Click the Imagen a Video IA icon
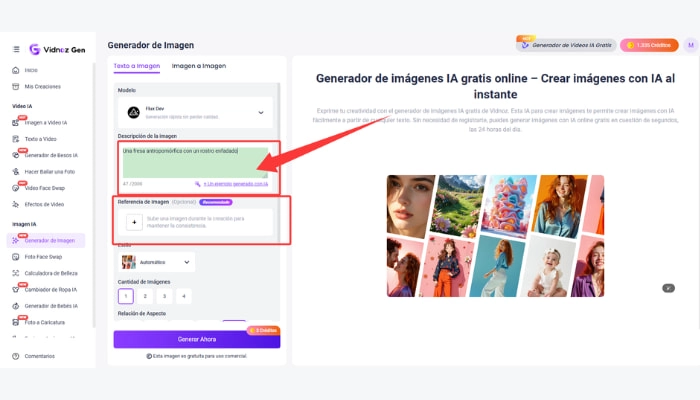The height and width of the screenshot is (400, 700). [16, 123]
